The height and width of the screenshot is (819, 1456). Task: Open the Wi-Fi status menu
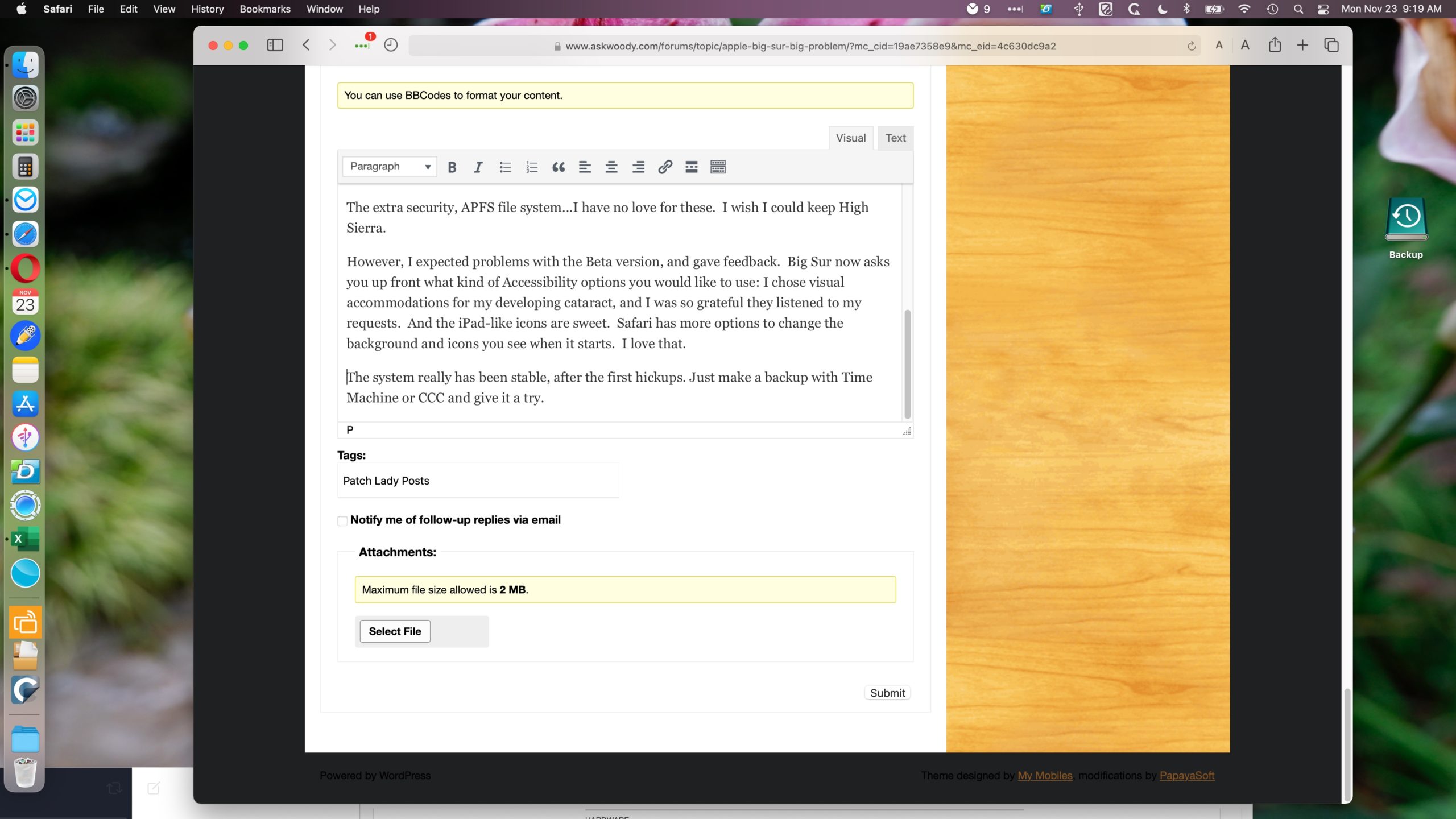point(1244,9)
